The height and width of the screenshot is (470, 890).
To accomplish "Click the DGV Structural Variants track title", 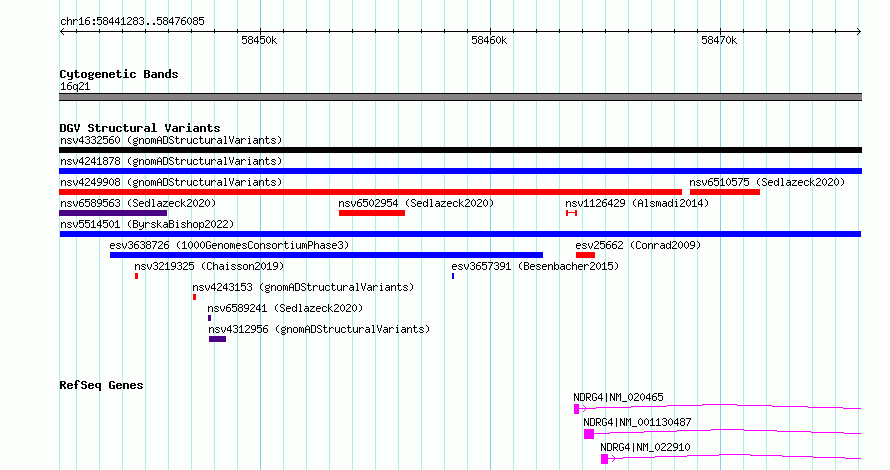I will (x=140, y=128).
